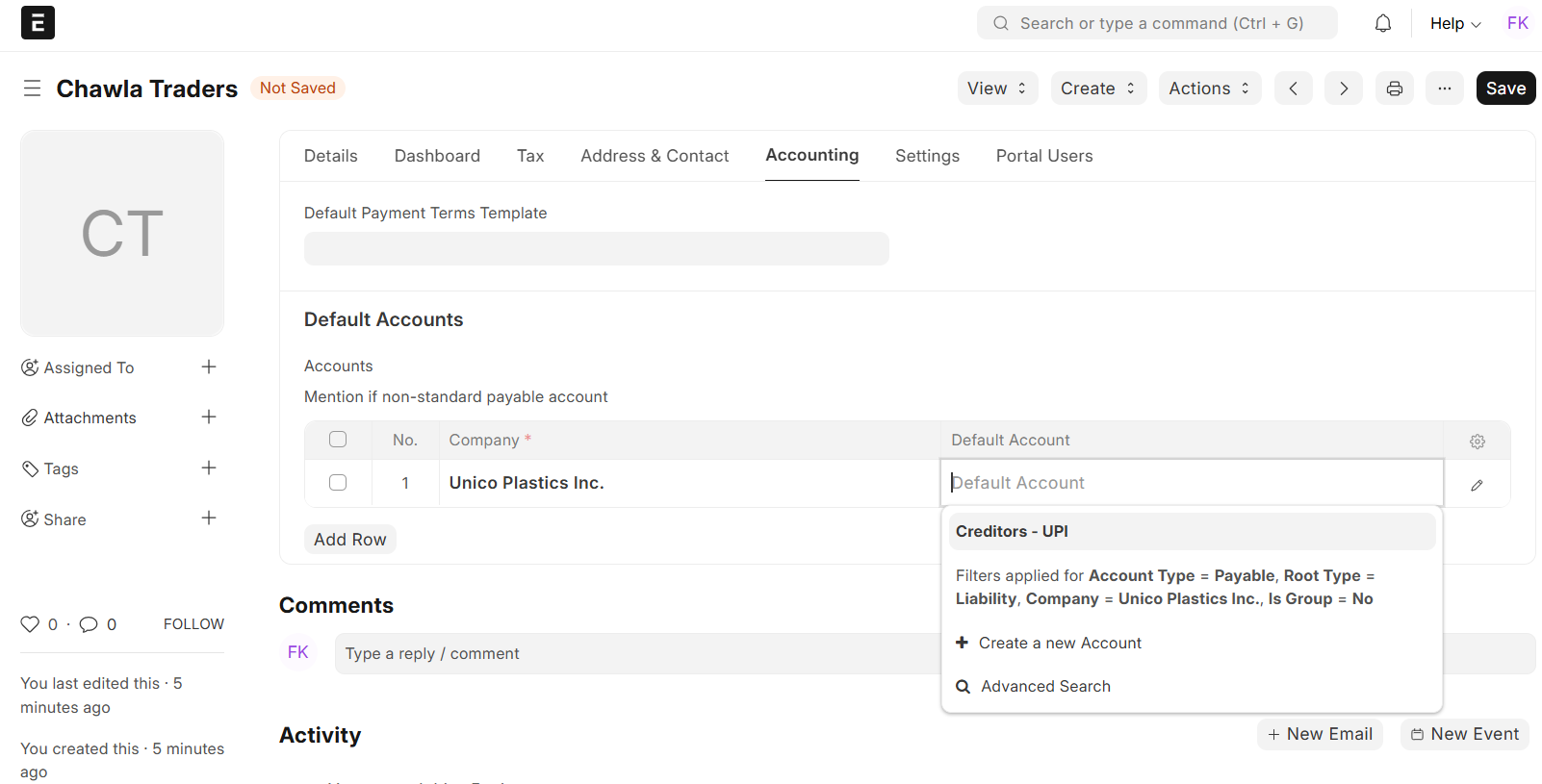The width and height of the screenshot is (1542, 784).
Task: Add an attachment using plus icon
Action: coord(209,417)
